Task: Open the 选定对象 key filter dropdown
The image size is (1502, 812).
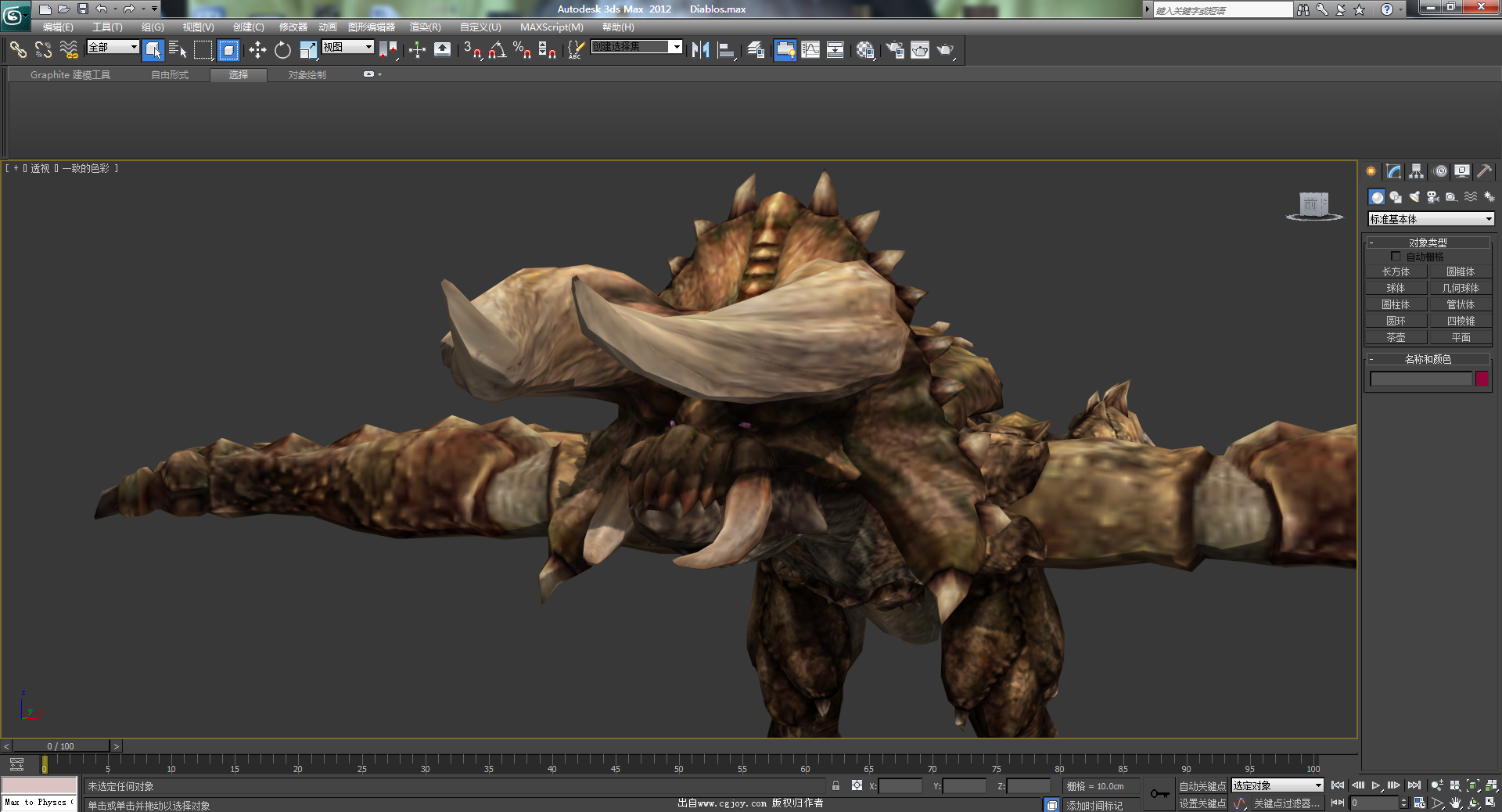Action: tap(1277, 785)
